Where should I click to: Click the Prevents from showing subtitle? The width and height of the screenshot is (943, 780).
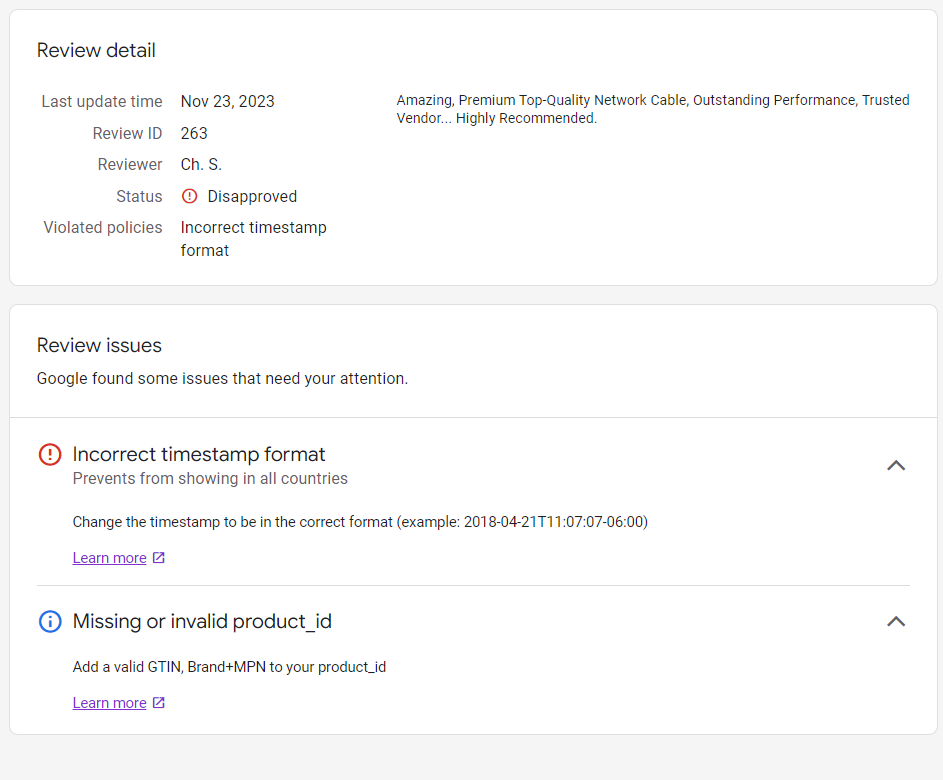210,479
